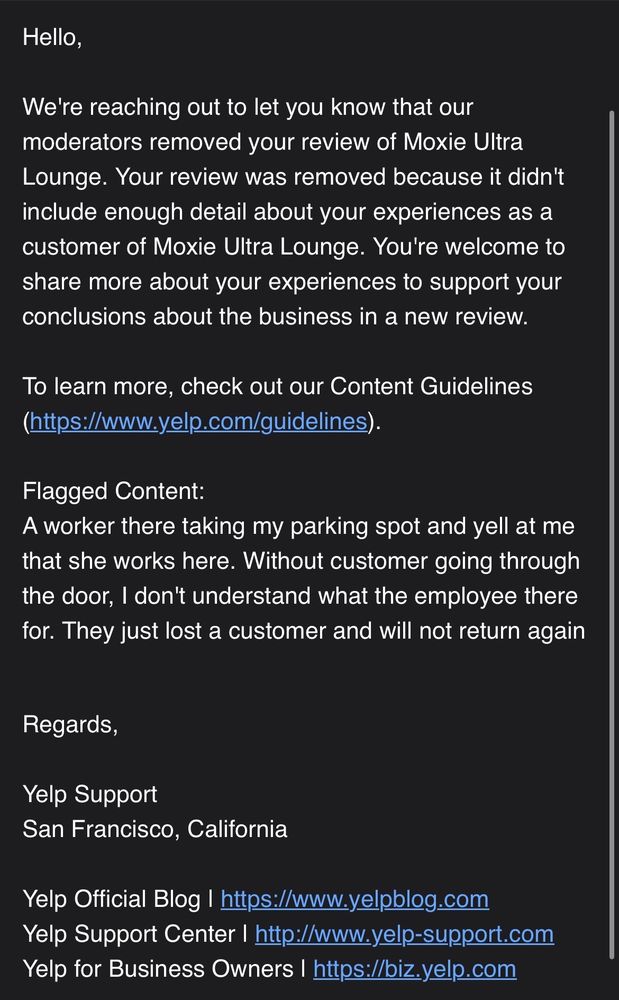Click the "Yelp Support Center" label

click(130, 934)
